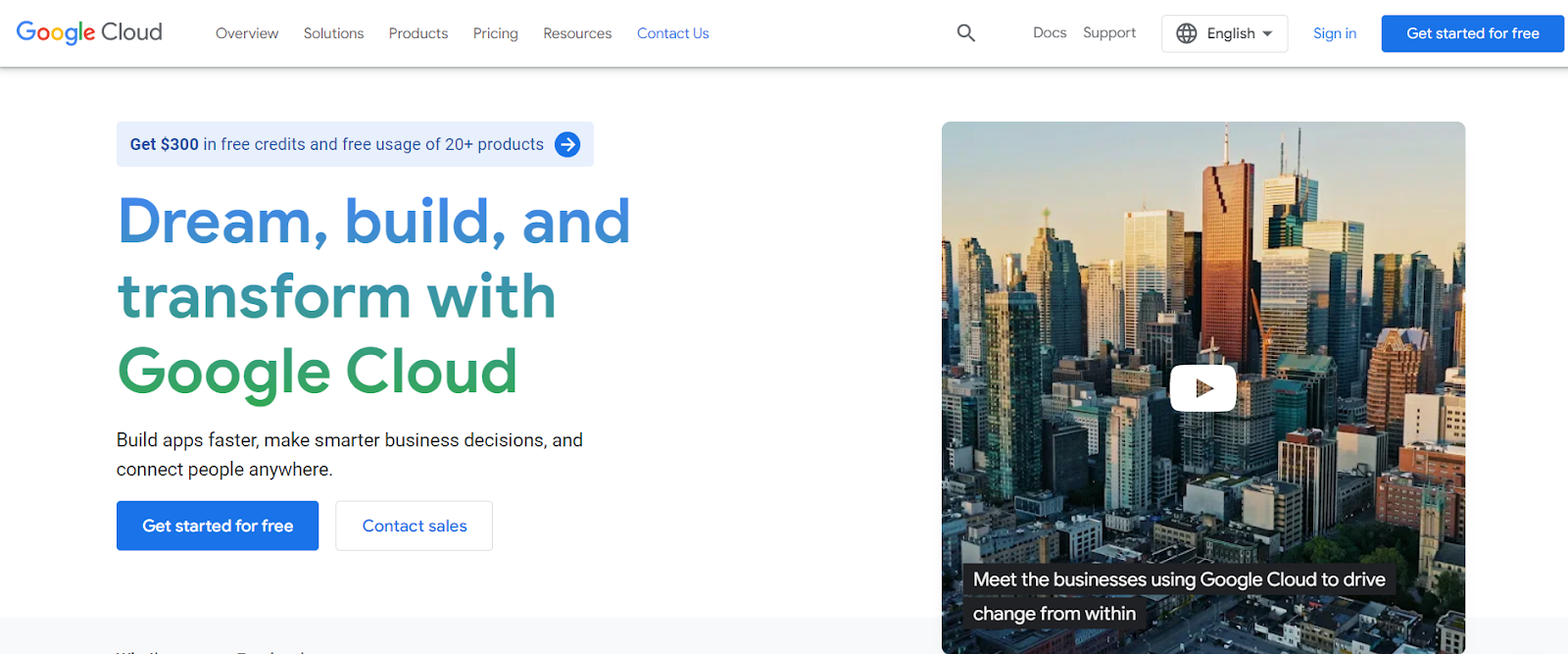Open the search magnifier icon

pyautogui.click(x=966, y=33)
